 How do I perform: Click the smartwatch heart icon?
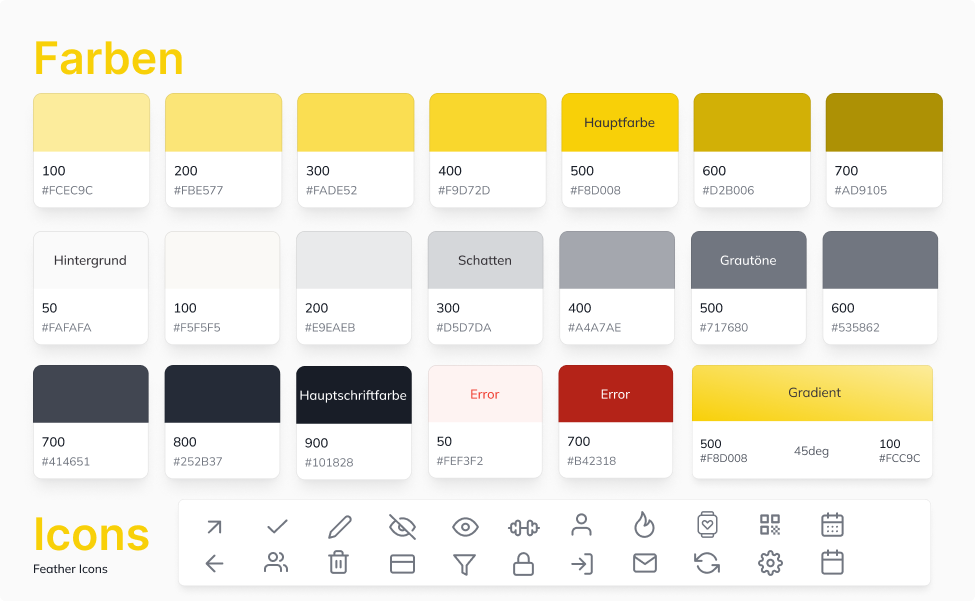coord(707,525)
